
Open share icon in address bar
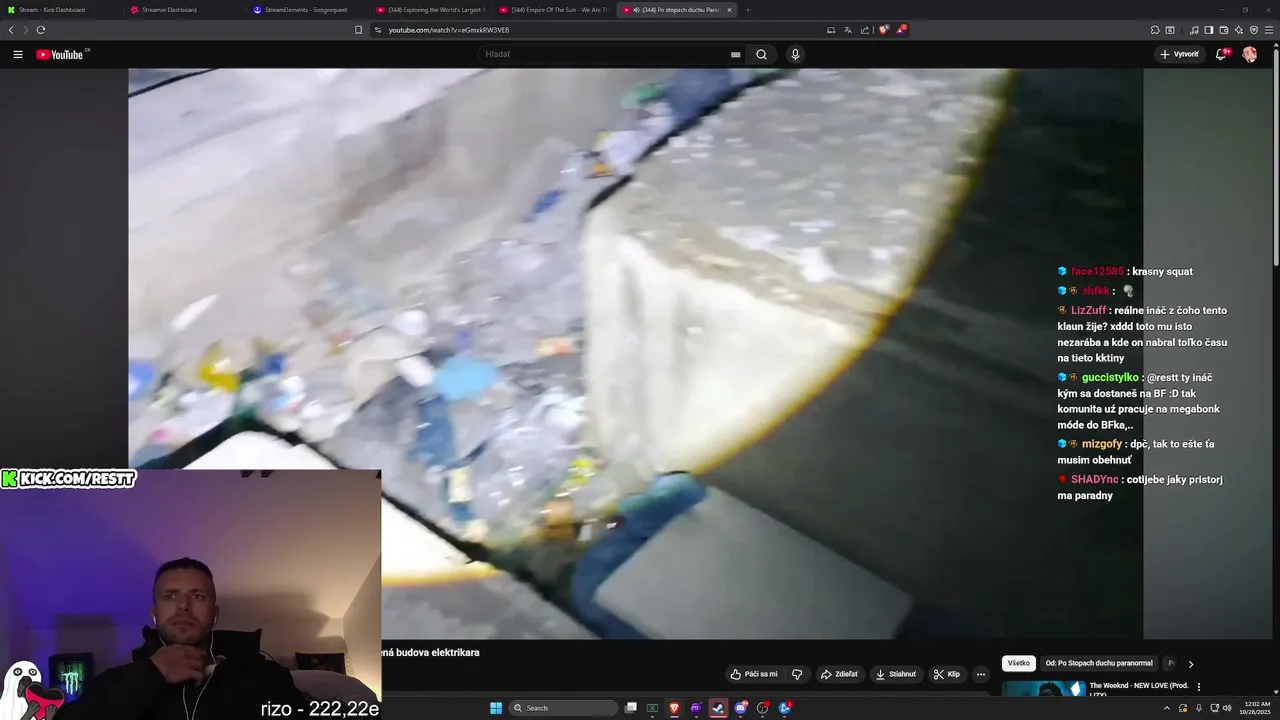[x=865, y=30]
